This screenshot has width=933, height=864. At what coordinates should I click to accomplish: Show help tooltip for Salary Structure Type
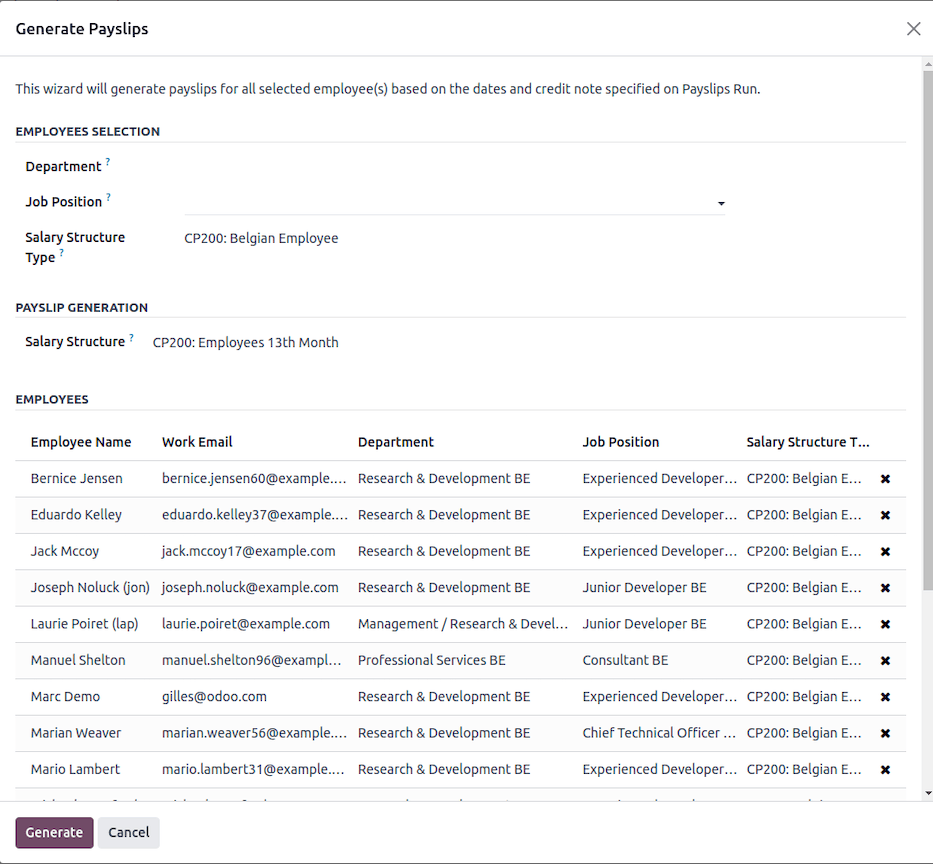coord(61,254)
